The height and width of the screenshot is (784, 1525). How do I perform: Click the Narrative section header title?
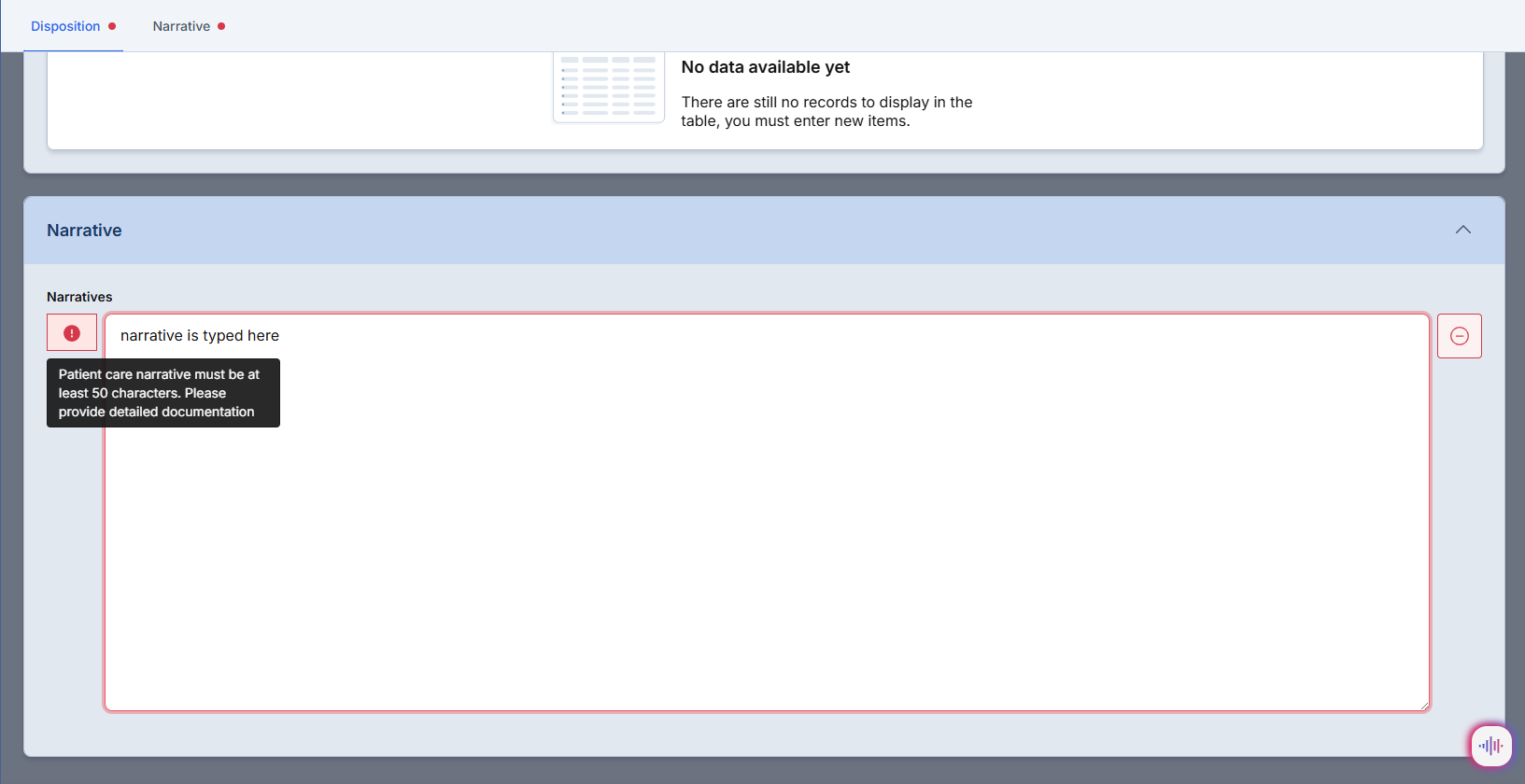tap(84, 231)
